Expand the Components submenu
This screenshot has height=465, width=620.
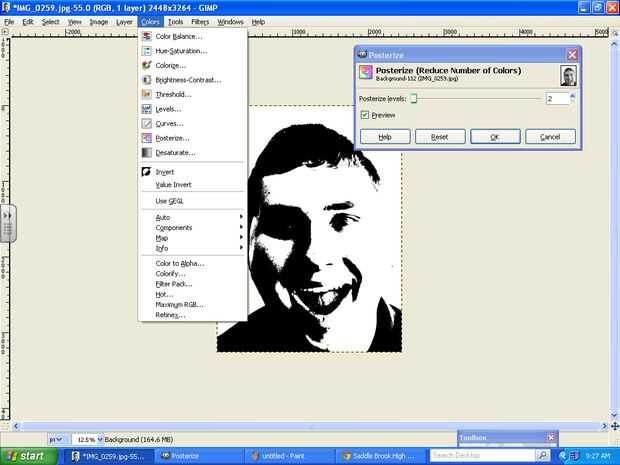[x=193, y=228]
